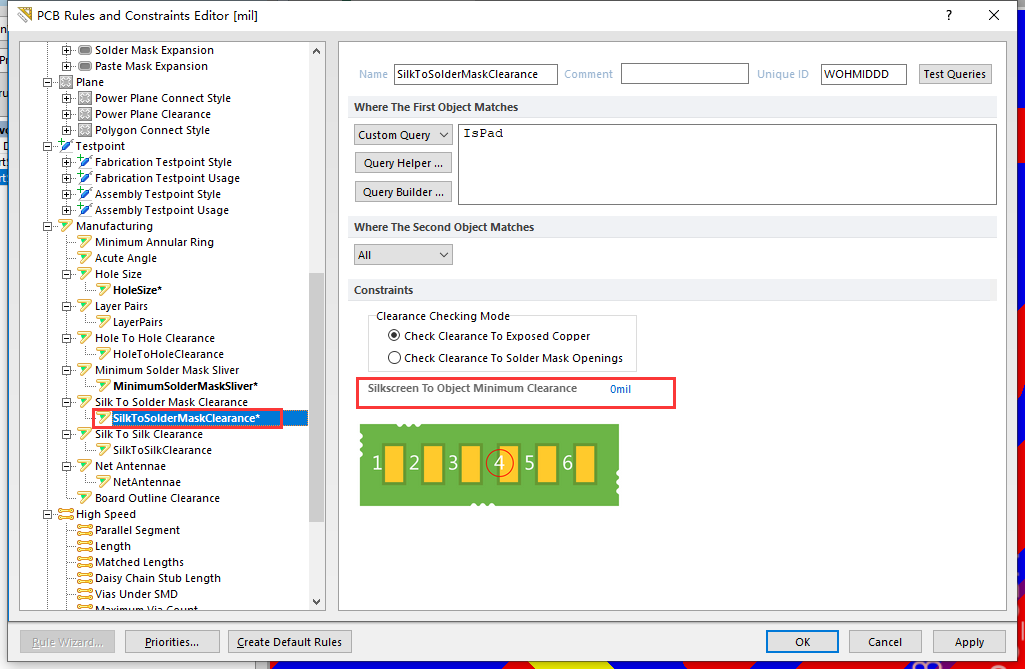Click the Silk To Silk Clearance icon
This screenshot has height=669, width=1025.
click(x=85, y=434)
